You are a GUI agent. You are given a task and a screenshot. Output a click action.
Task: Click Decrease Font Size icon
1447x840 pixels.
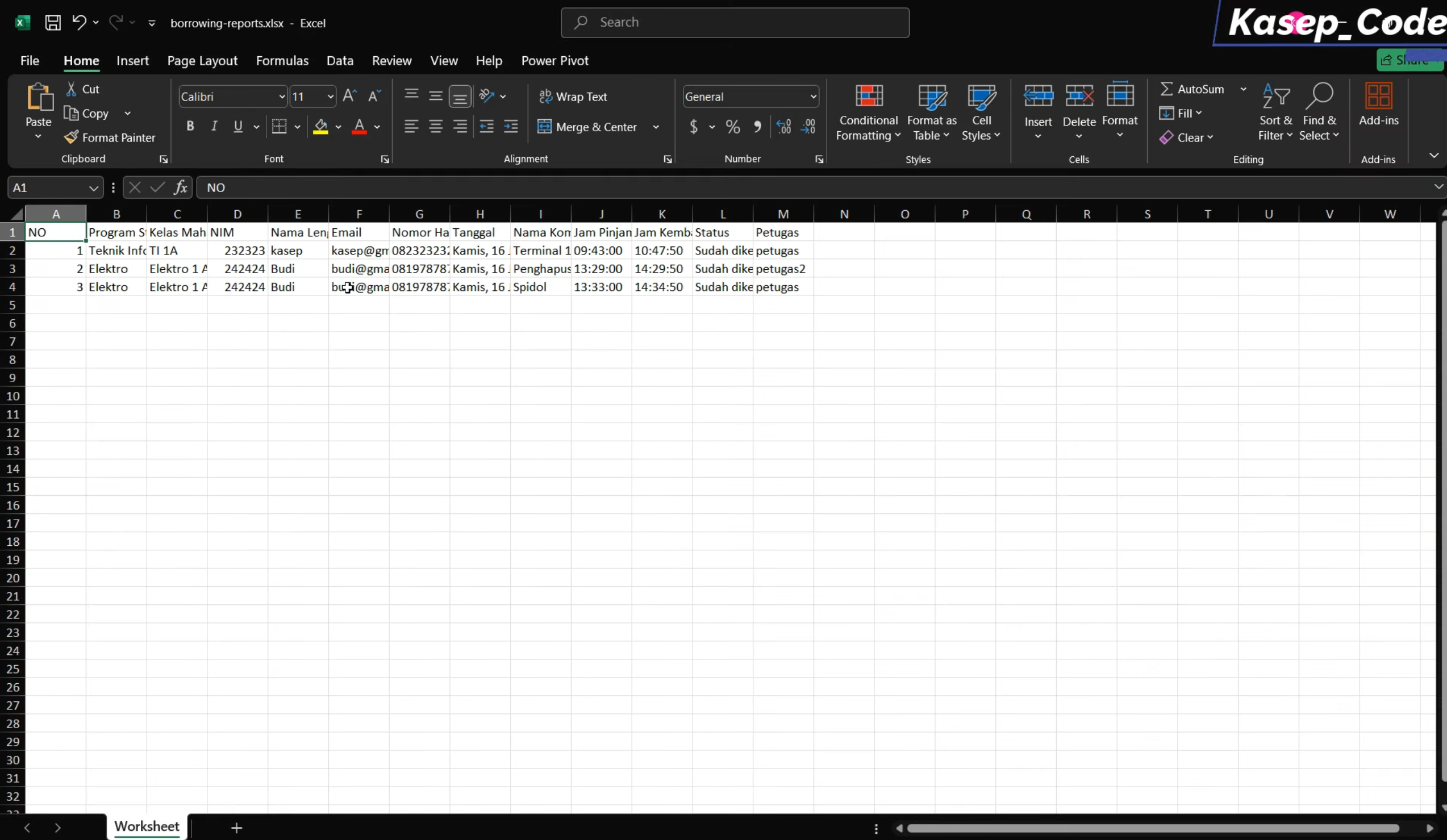pyautogui.click(x=374, y=96)
